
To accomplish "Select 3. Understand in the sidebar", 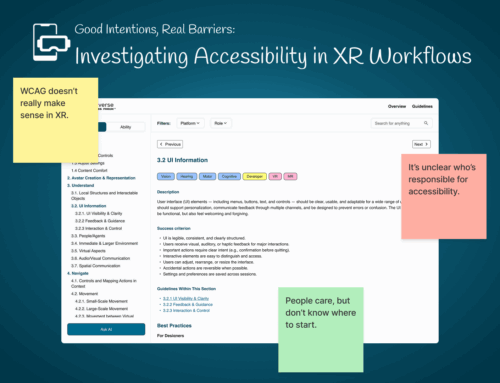I will (81, 185).
